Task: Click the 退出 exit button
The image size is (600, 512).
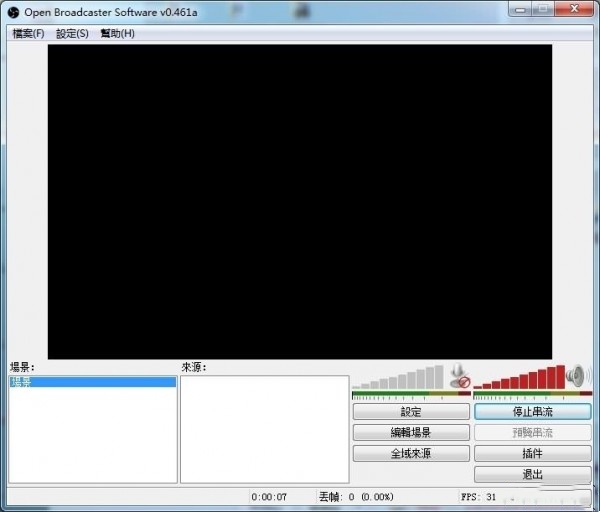Action: pos(532,474)
